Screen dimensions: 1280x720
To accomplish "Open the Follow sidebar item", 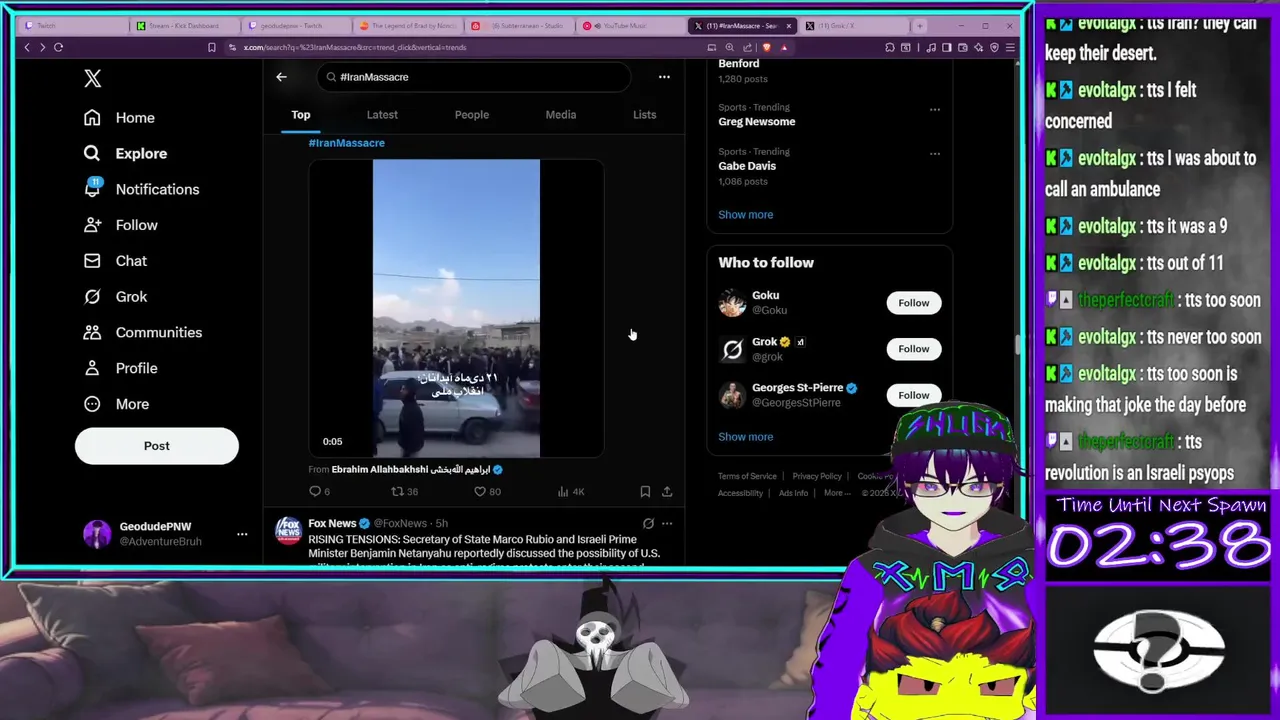I will (x=120, y=225).
